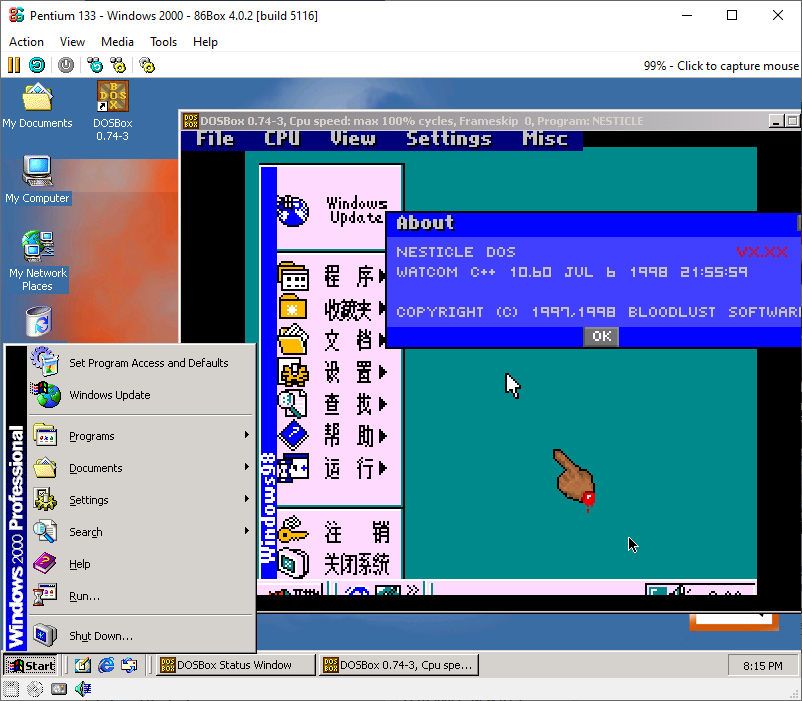The image size is (802, 701).
Task: Click the DOSBox window title bar icon
Action: pos(190,121)
